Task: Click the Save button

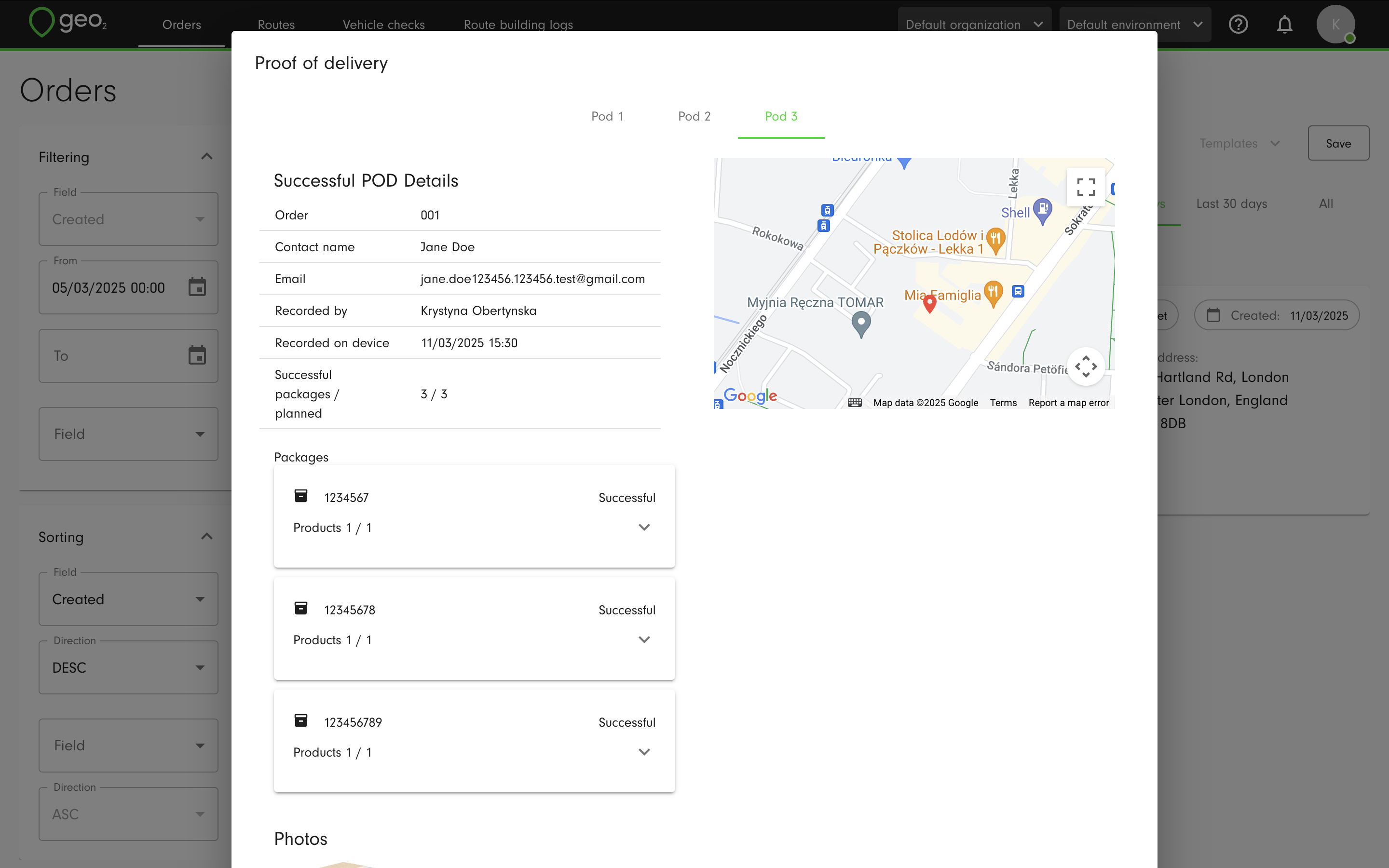Action: (x=1338, y=144)
